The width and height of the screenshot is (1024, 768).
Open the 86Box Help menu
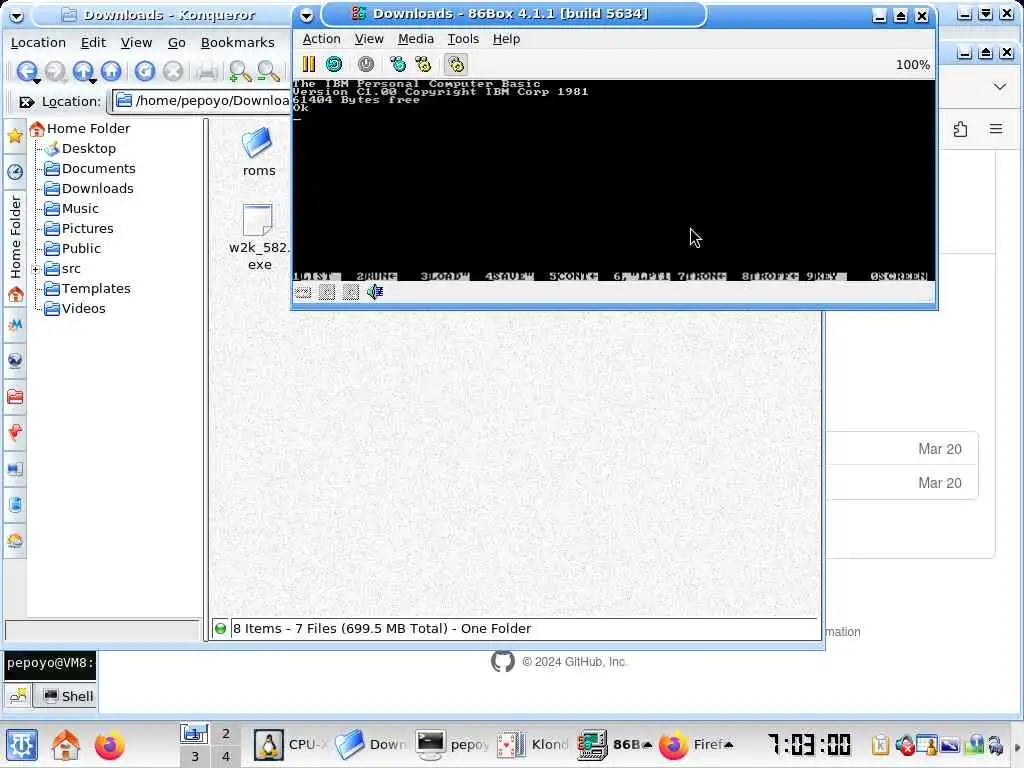[506, 39]
